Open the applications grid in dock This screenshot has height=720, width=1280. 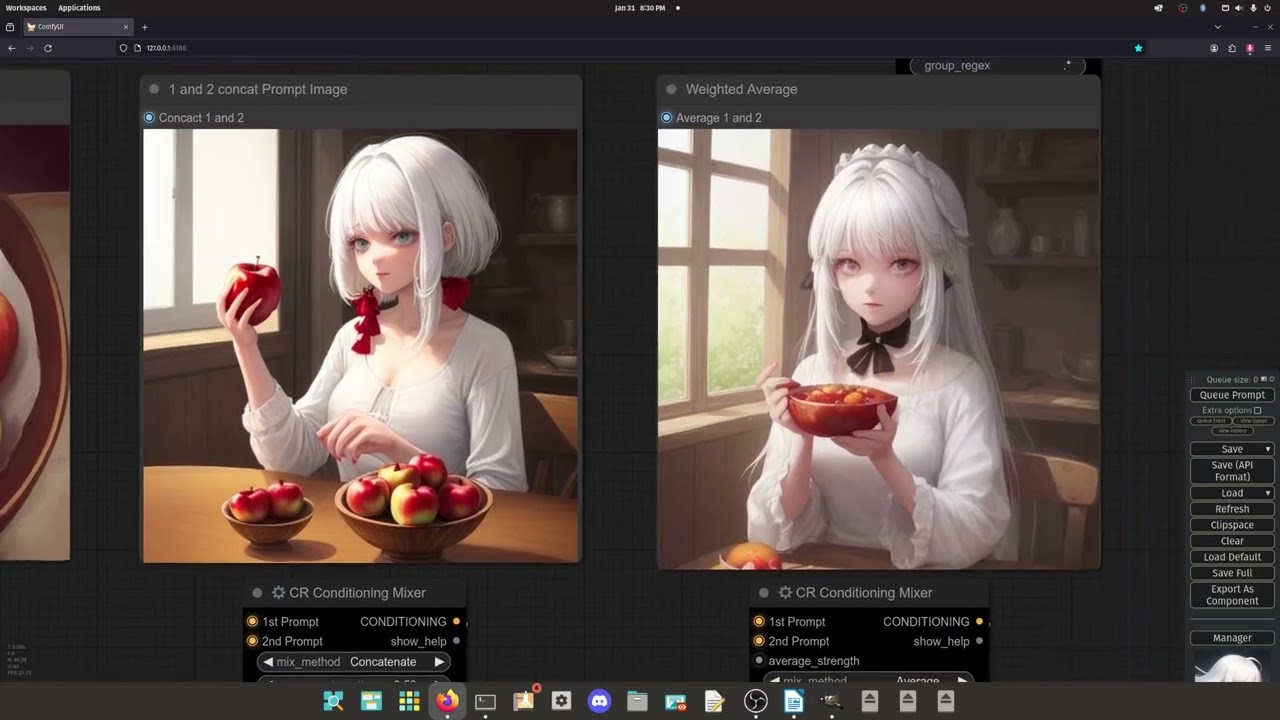(409, 701)
